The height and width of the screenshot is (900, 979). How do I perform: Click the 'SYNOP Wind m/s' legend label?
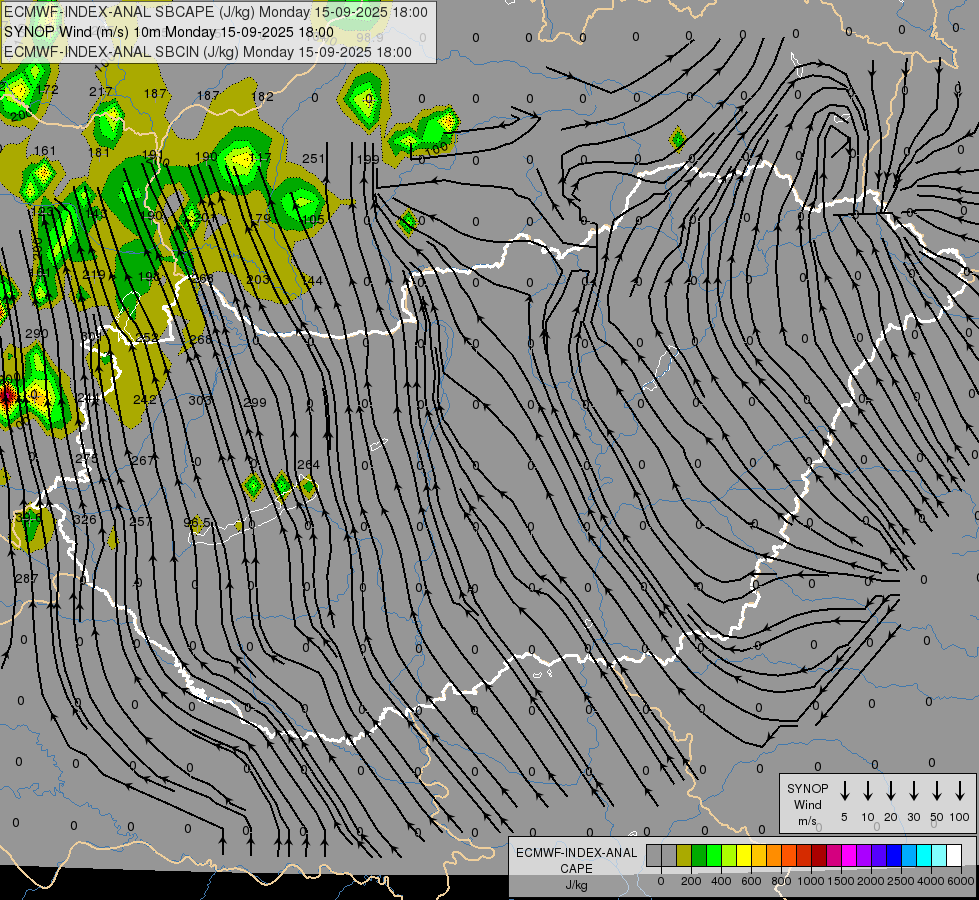click(x=807, y=804)
